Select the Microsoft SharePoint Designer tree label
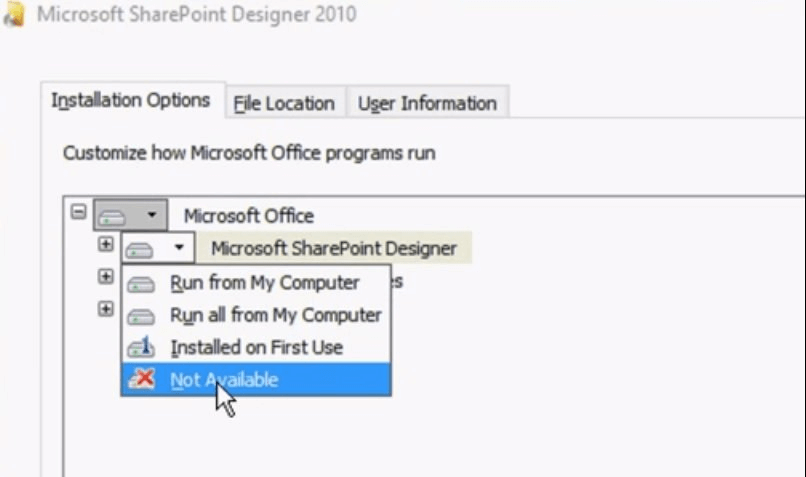 334,248
